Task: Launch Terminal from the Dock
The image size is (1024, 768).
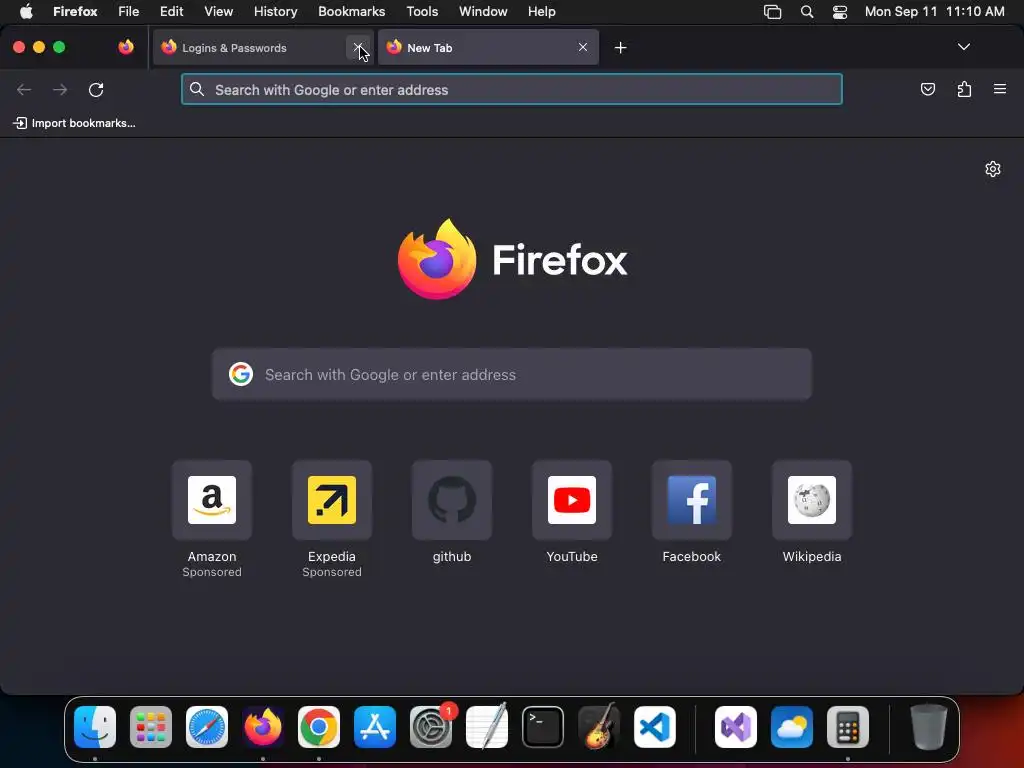Action: tap(543, 727)
